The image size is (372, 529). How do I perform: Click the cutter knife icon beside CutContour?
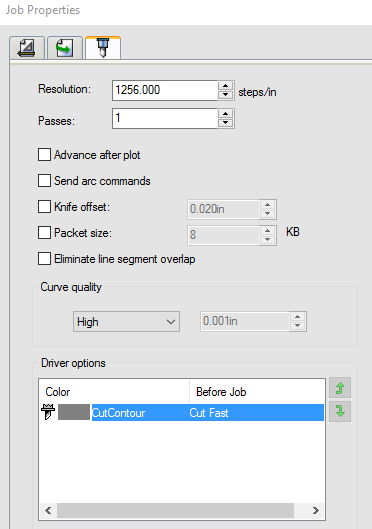pos(48,412)
